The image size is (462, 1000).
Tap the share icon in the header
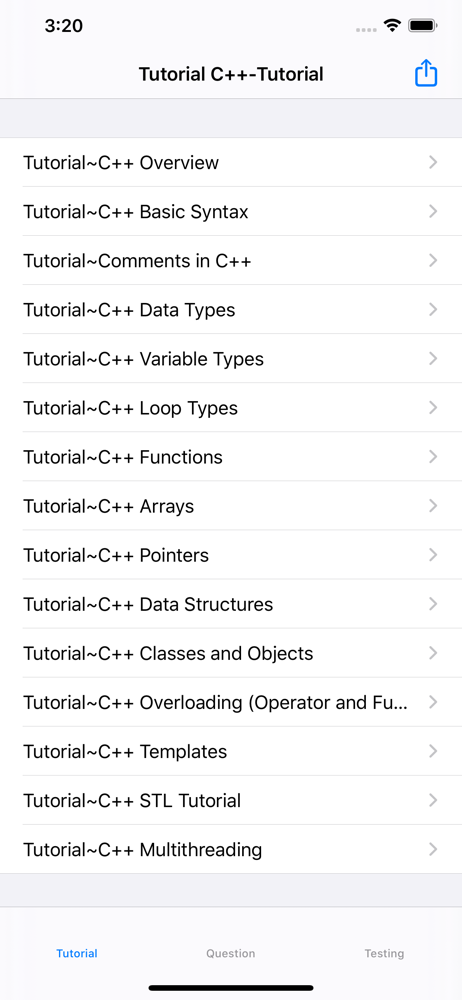[426, 73]
